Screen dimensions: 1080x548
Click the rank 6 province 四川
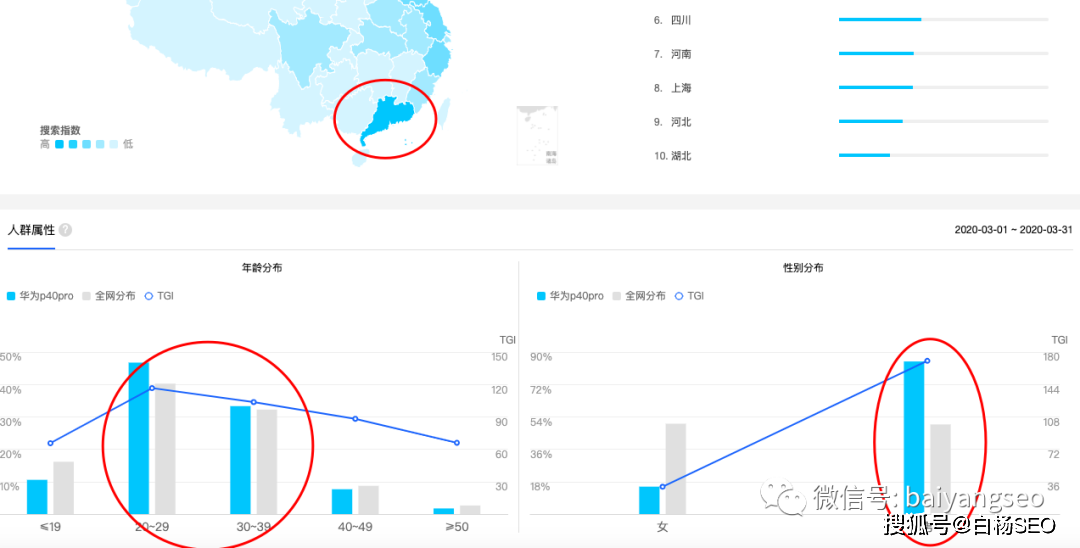point(681,21)
